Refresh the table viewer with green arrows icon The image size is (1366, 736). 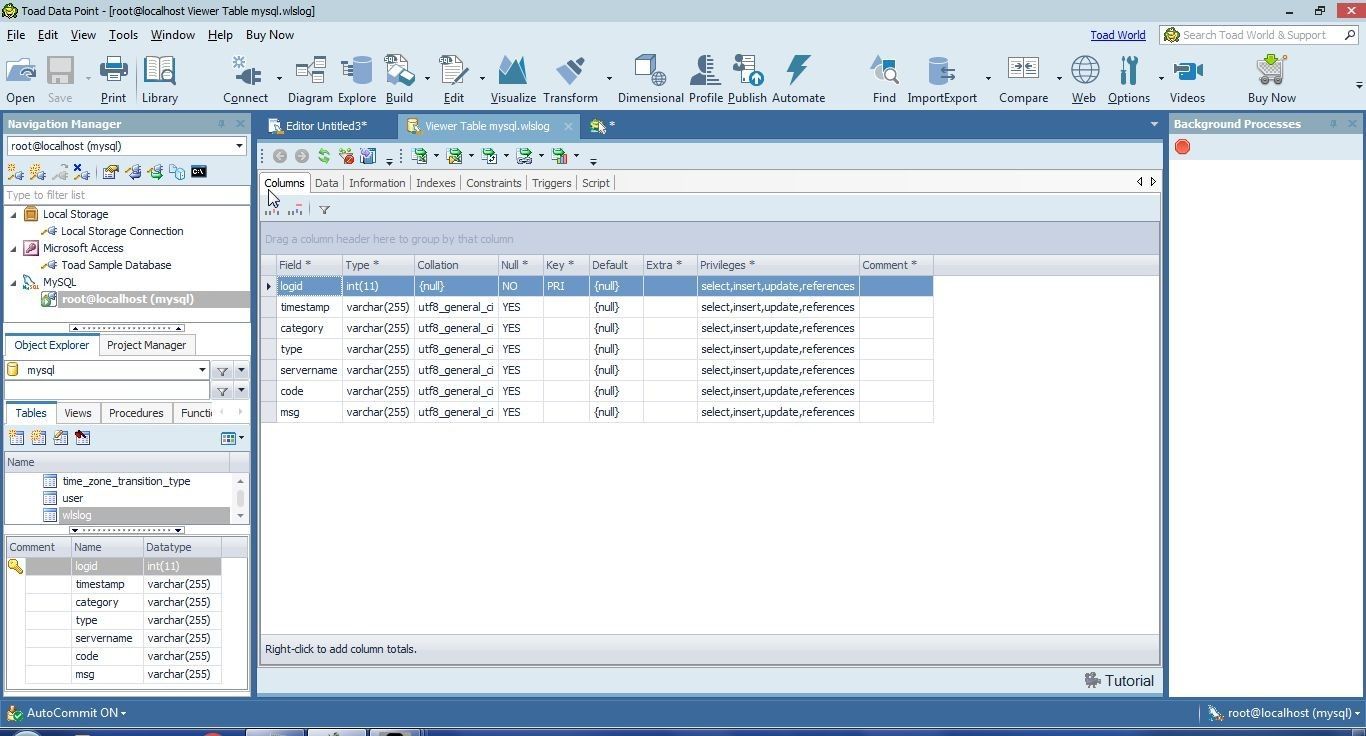(x=323, y=156)
